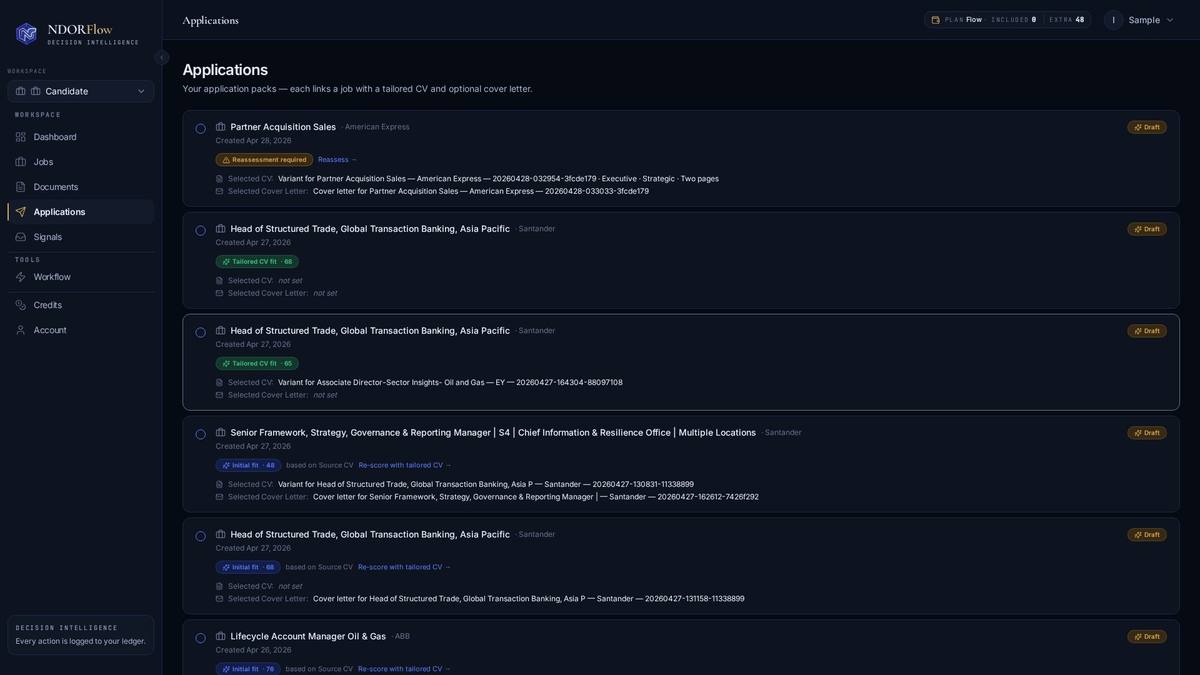The height and width of the screenshot is (675, 1200).
Task: Collapse the sidebar with the arrow handle
Action: (x=162, y=57)
